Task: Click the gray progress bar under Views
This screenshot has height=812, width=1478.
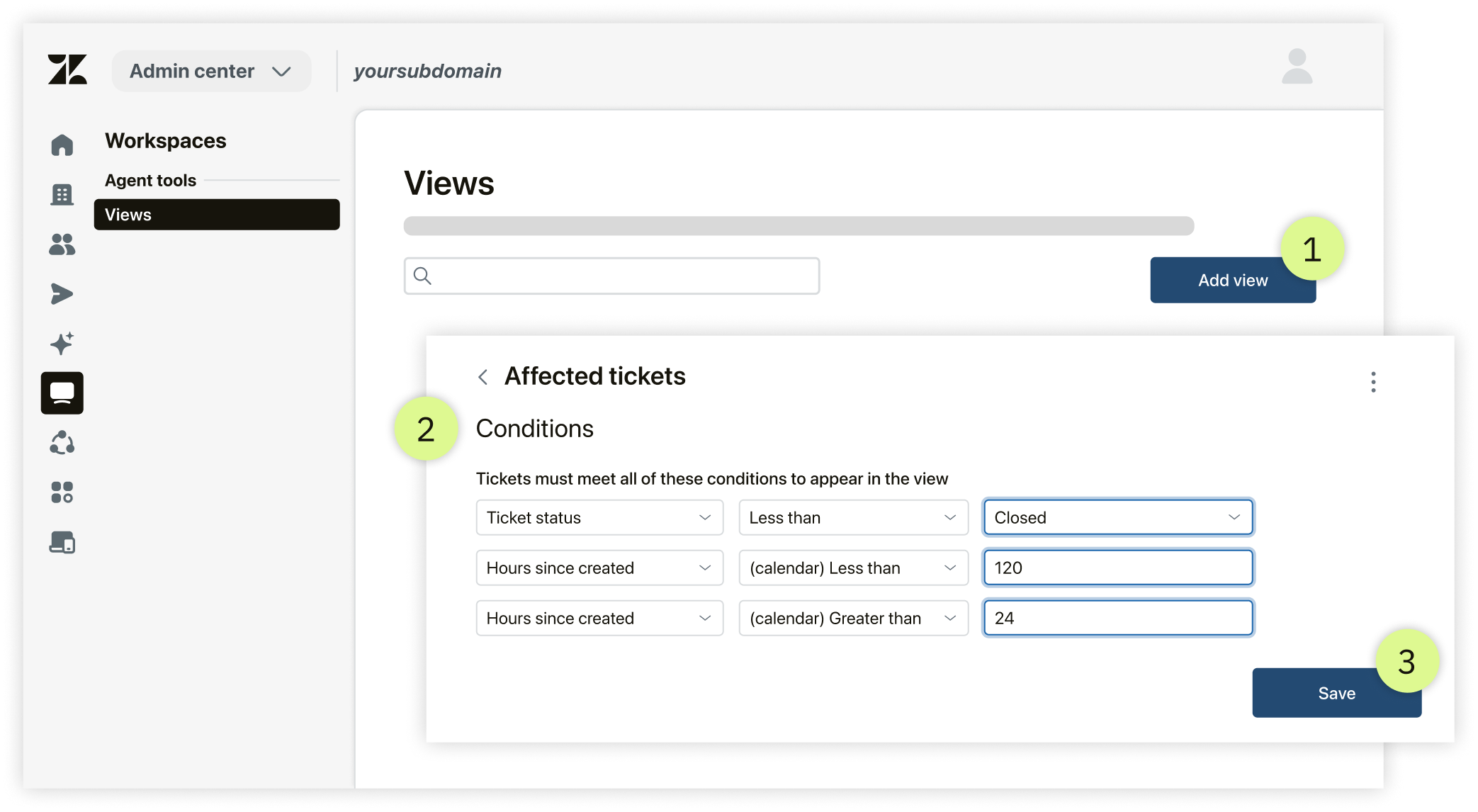Action: tap(799, 226)
